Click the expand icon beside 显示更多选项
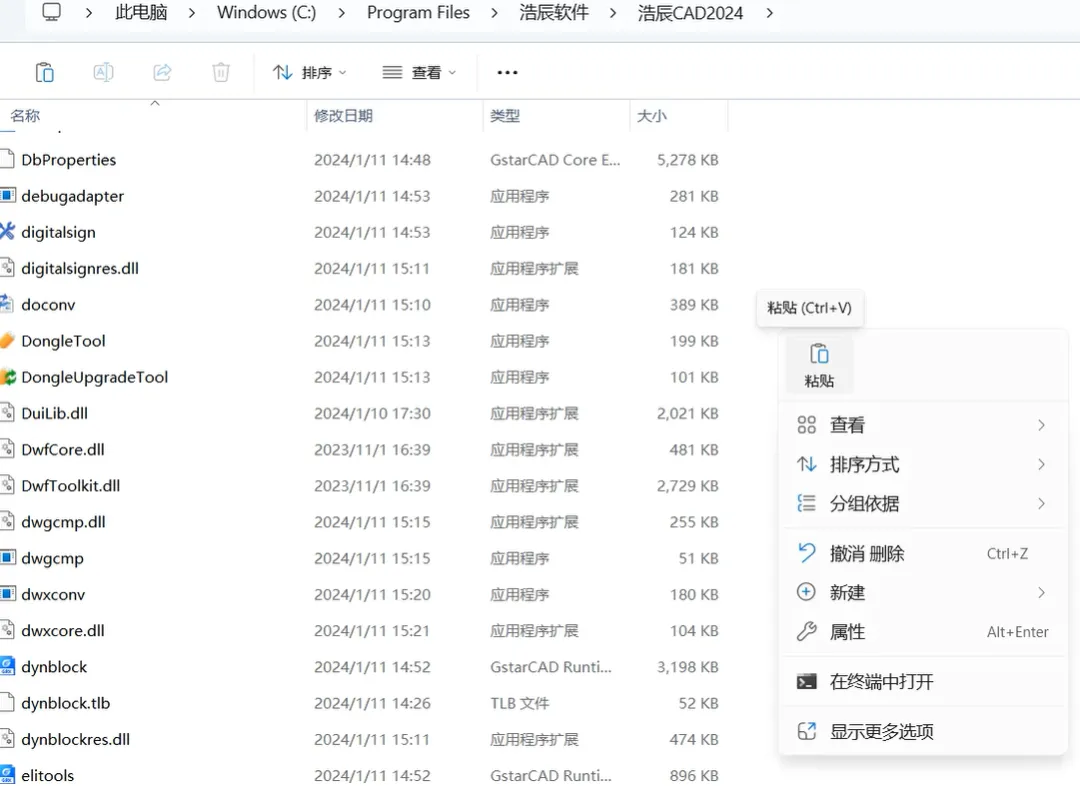This screenshot has height=786, width=1080. click(807, 732)
